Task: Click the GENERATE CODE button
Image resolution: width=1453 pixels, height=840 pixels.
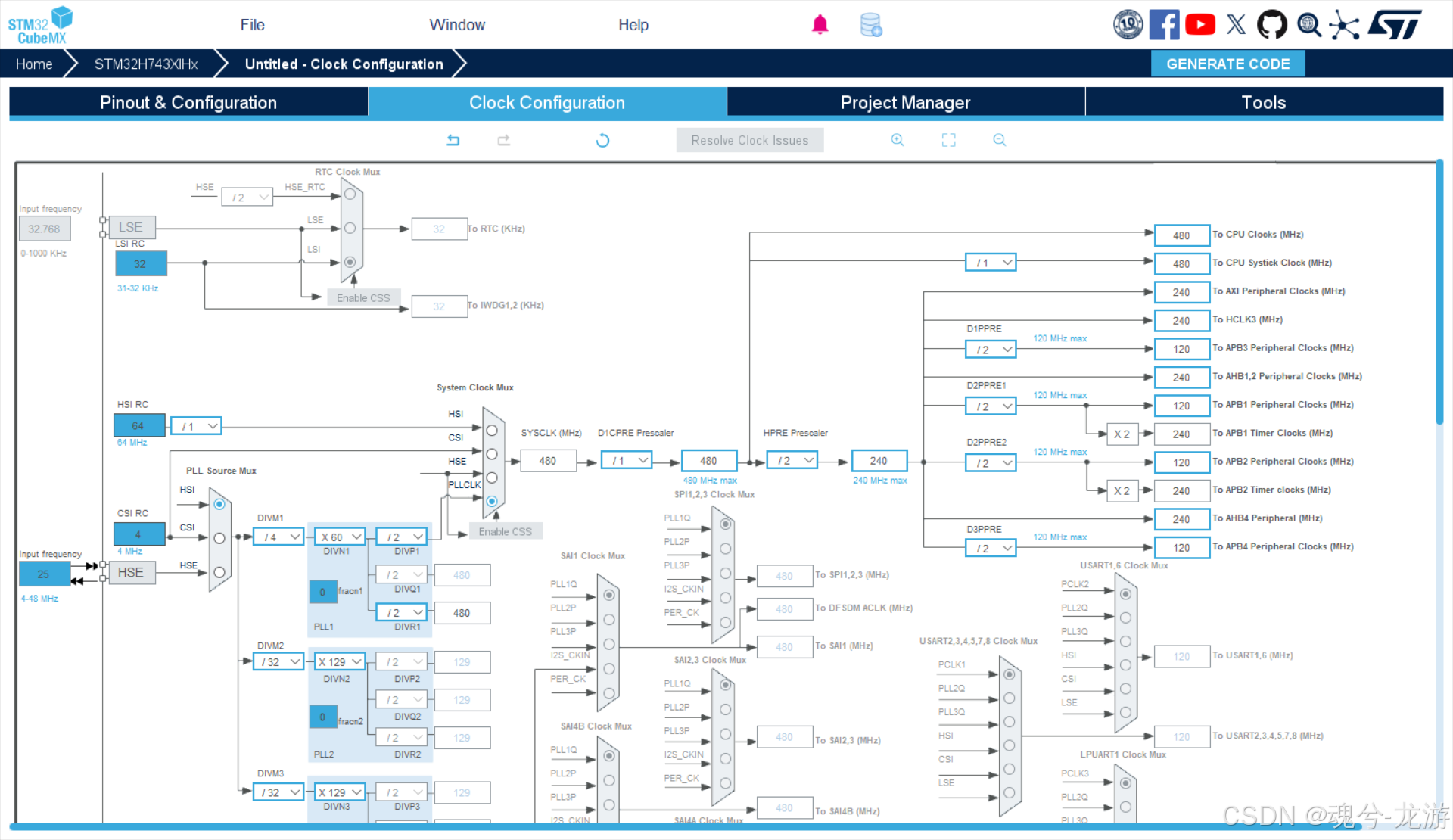Action: (1227, 64)
